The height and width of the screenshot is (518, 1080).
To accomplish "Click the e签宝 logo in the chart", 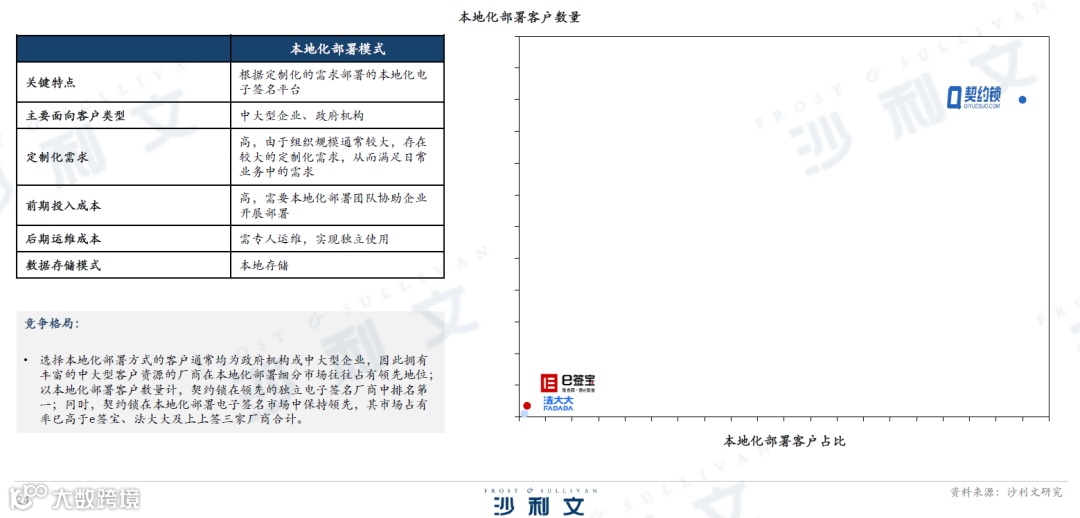I will [568, 383].
